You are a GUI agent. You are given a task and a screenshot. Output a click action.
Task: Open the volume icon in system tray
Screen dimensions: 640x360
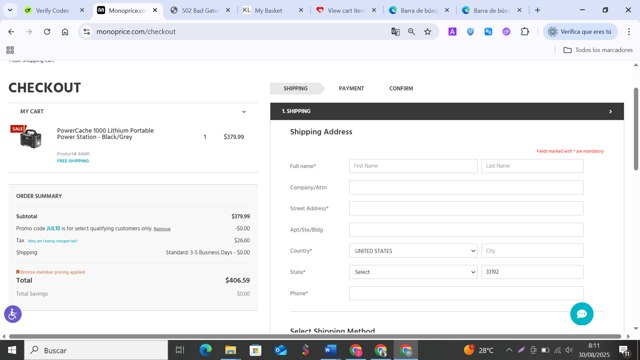[x=569, y=350]
